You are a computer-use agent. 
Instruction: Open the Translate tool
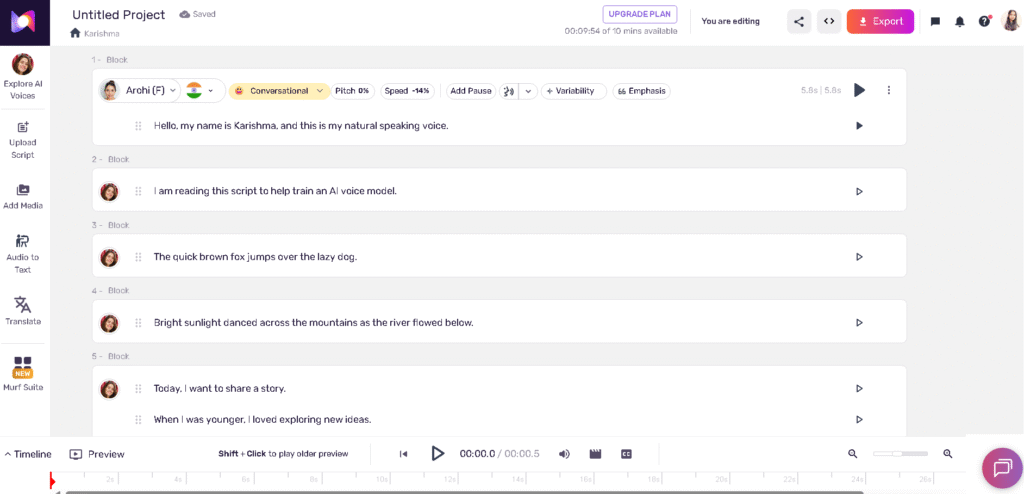pyautogui.click(x=22, y=310)
